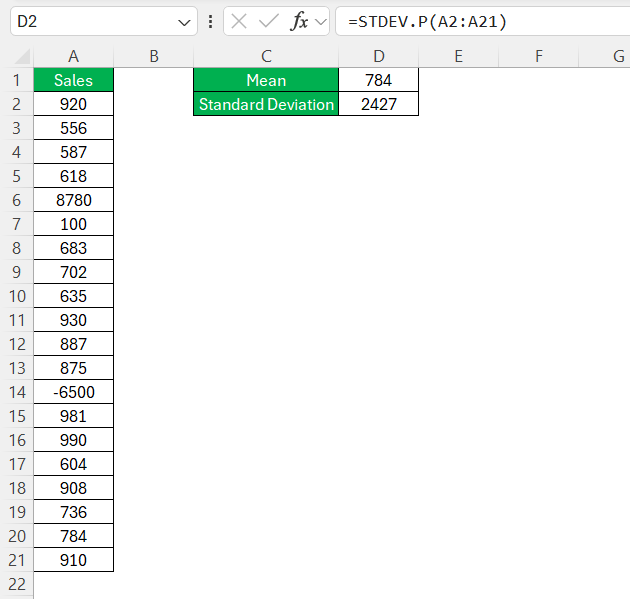Select the 784 cell in row 20
Viewport: 630px width, 599px height.
[74, 536]
